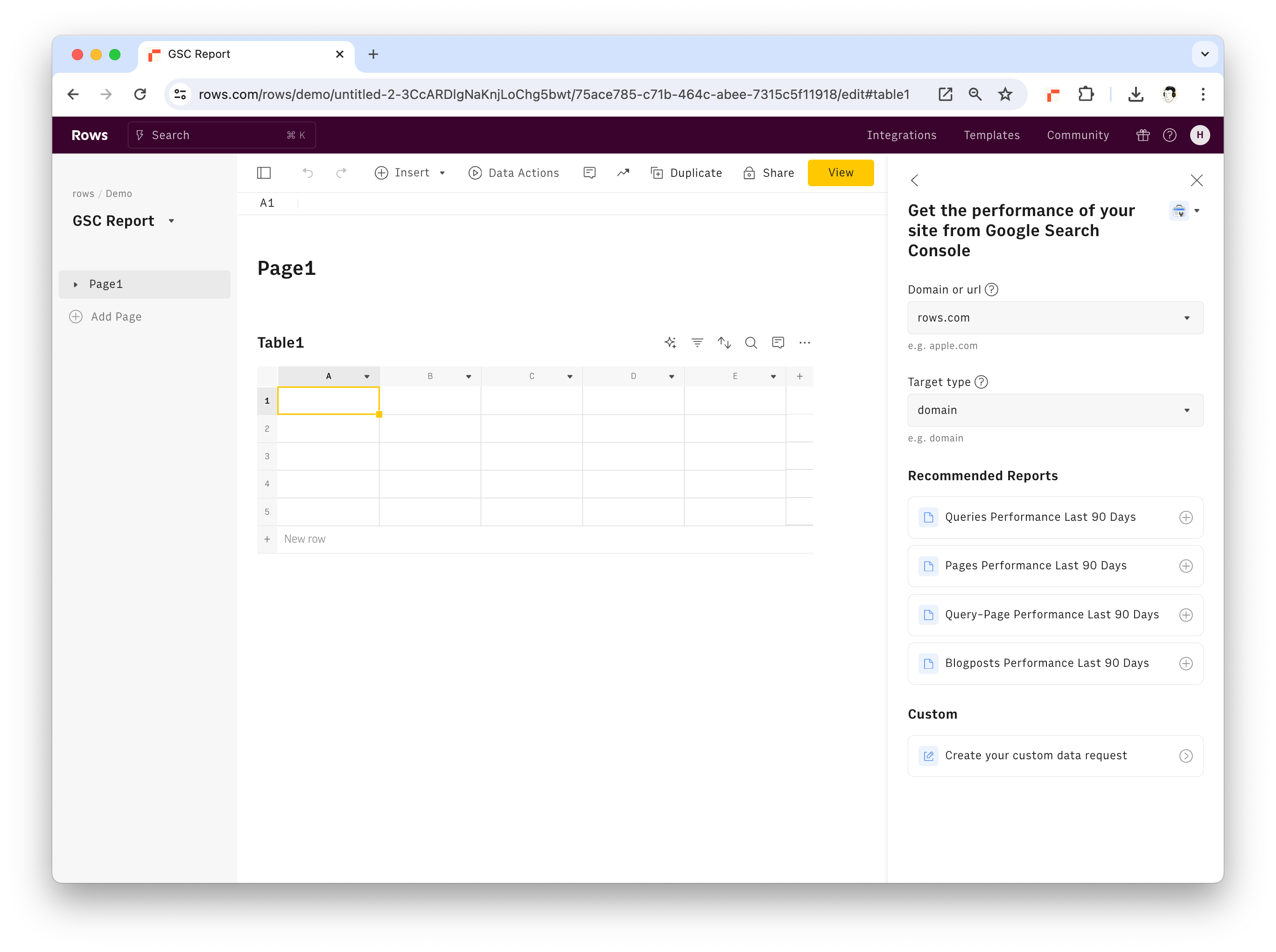Click the search icon on Table1 toolbar
Screen dimensions: 1276x952
[x=750, y=342]
